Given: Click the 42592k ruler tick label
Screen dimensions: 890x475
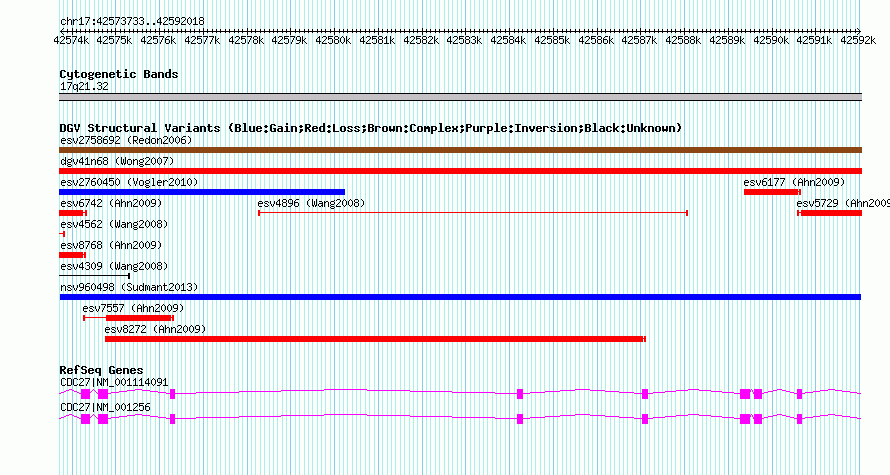Looking at the screenshot, I should 858,40.
